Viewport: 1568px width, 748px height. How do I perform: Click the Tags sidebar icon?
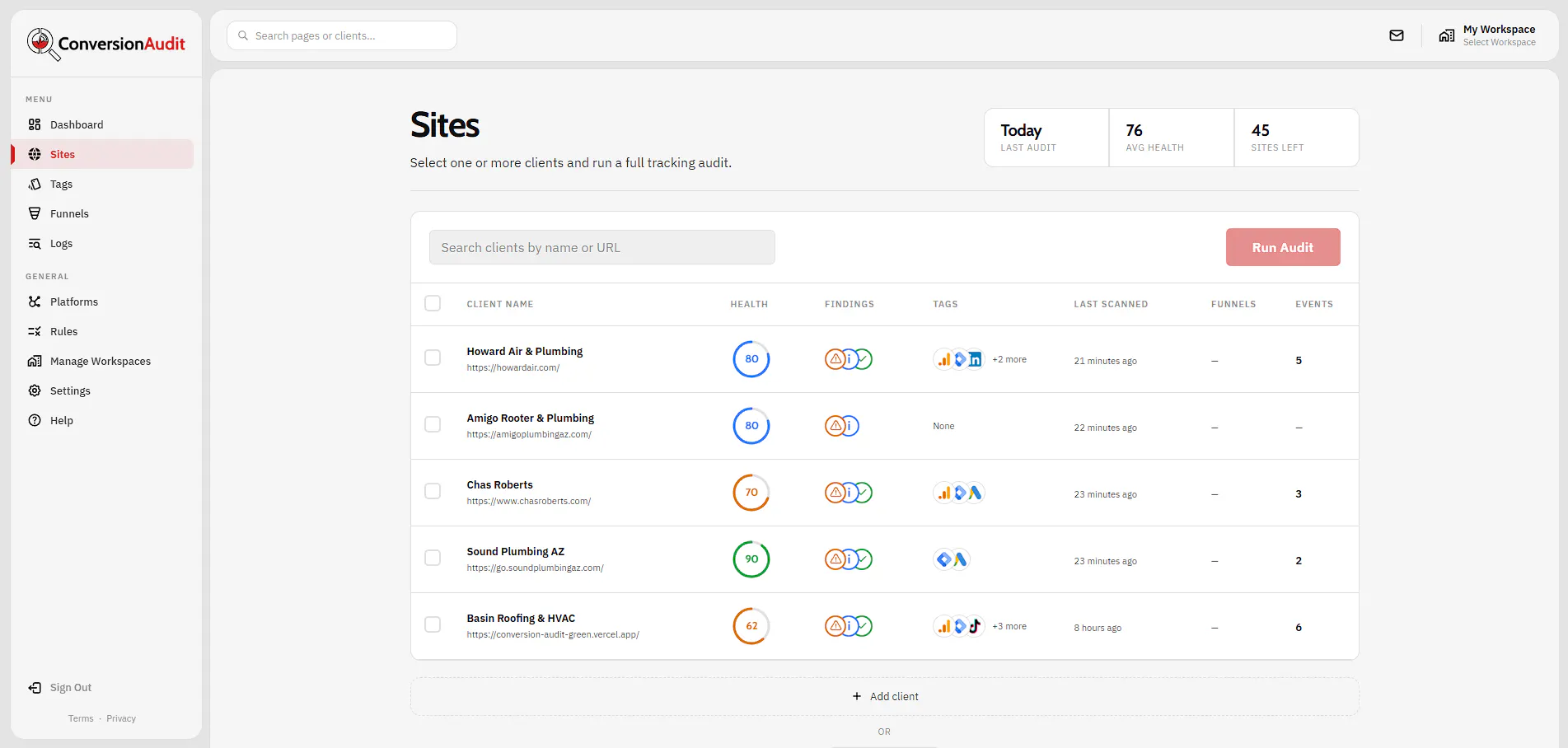coord(35,184)
